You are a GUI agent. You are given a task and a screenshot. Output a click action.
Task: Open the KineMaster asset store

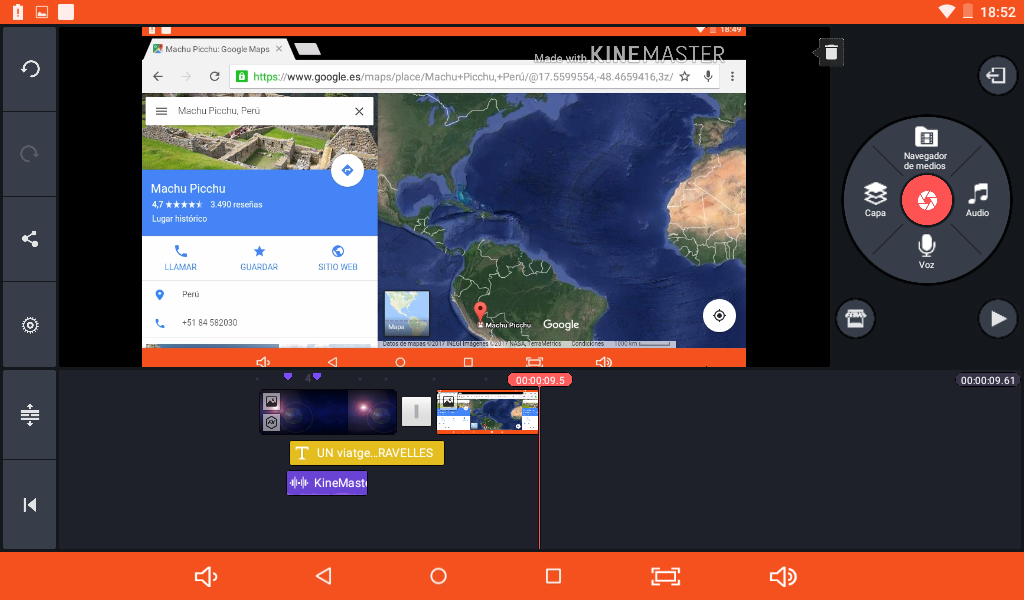(x=856, y=319)
